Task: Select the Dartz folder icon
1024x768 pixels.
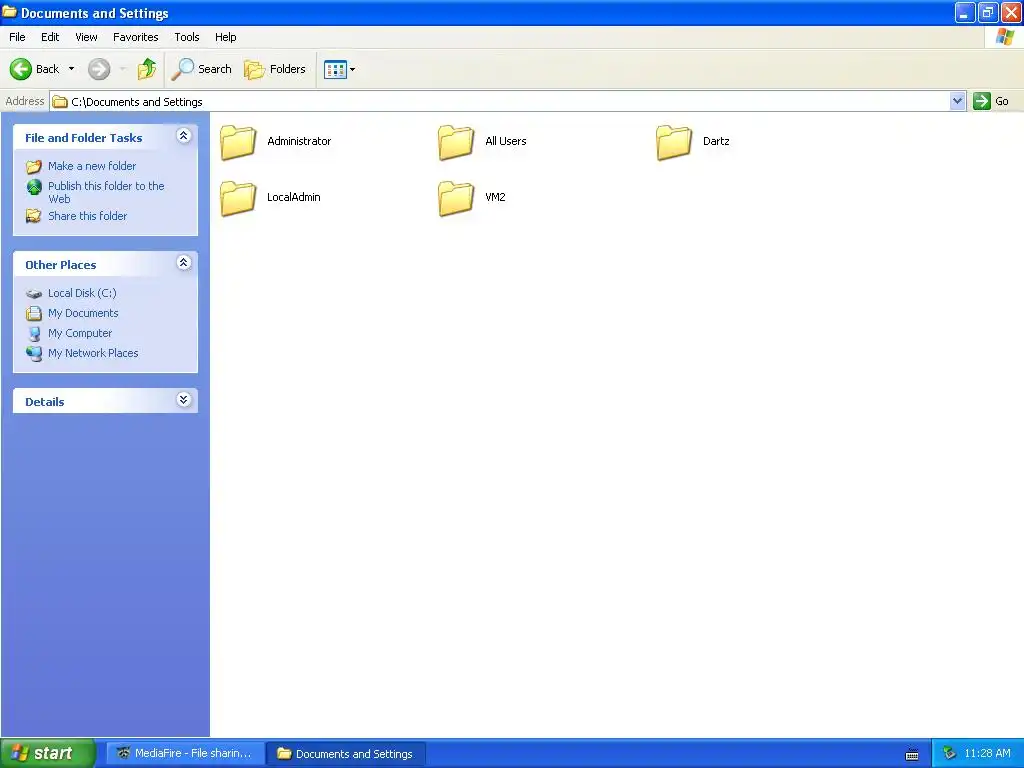Action: point(674,142)
